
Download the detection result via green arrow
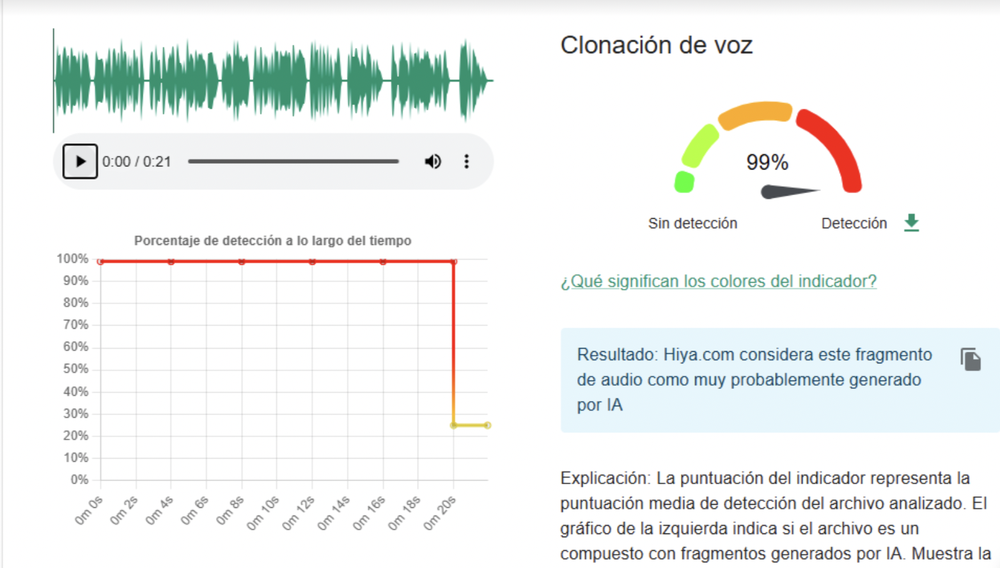pyautogui.click(x=911, y=223)
